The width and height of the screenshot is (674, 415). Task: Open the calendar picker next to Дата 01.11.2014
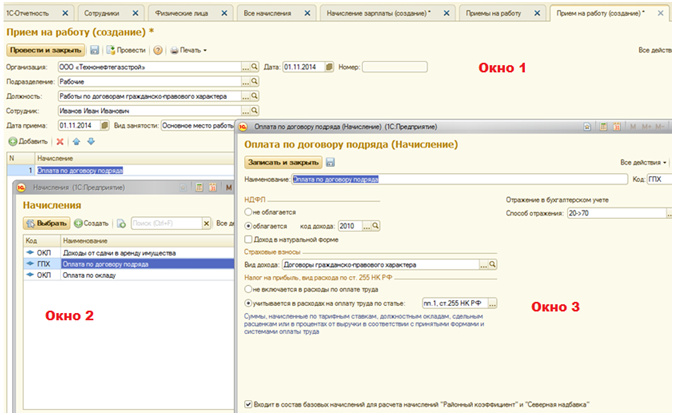[x=329, y=67]
